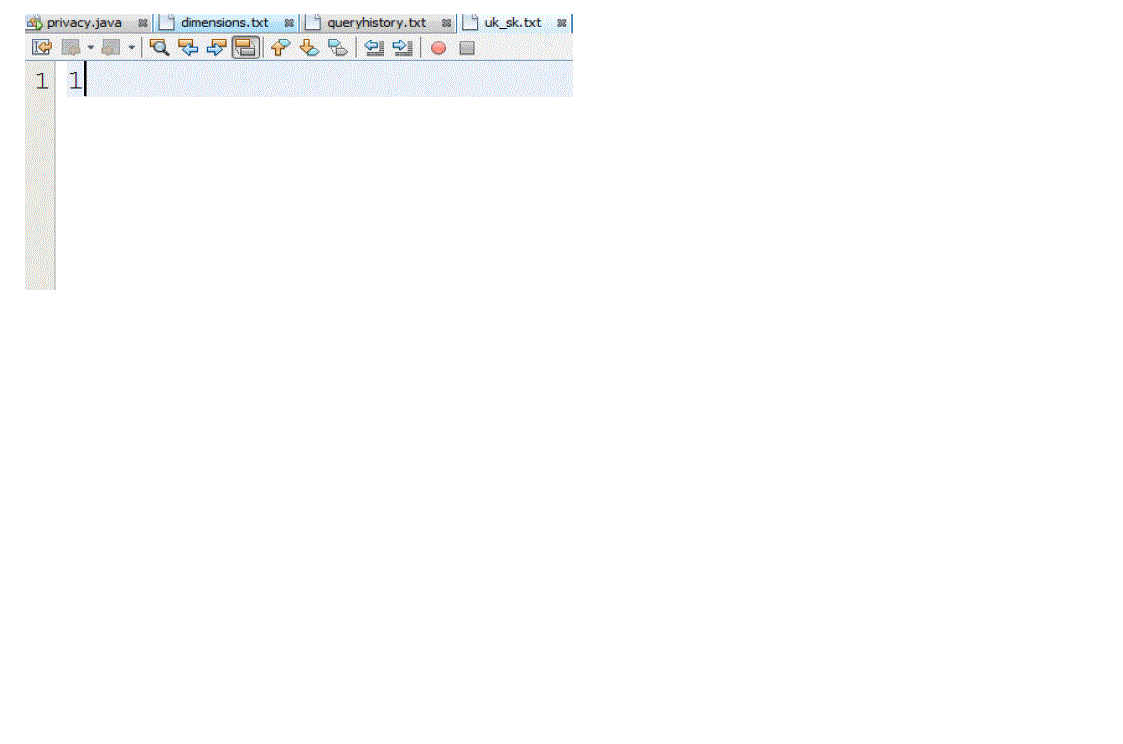
Task: Go to the next bookmark
Action: [x=309, y=47]
